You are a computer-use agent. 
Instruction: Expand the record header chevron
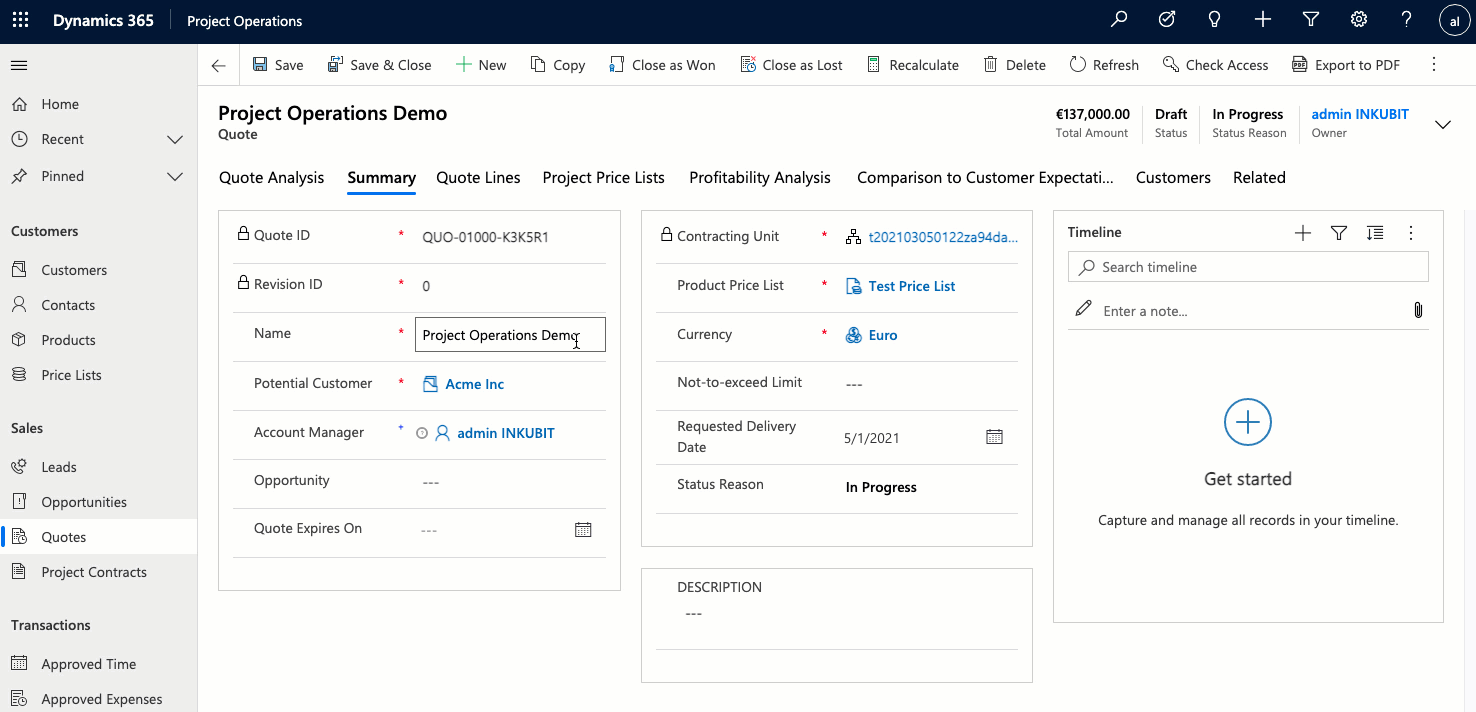pyautogui.click(x=1443, y=124)
